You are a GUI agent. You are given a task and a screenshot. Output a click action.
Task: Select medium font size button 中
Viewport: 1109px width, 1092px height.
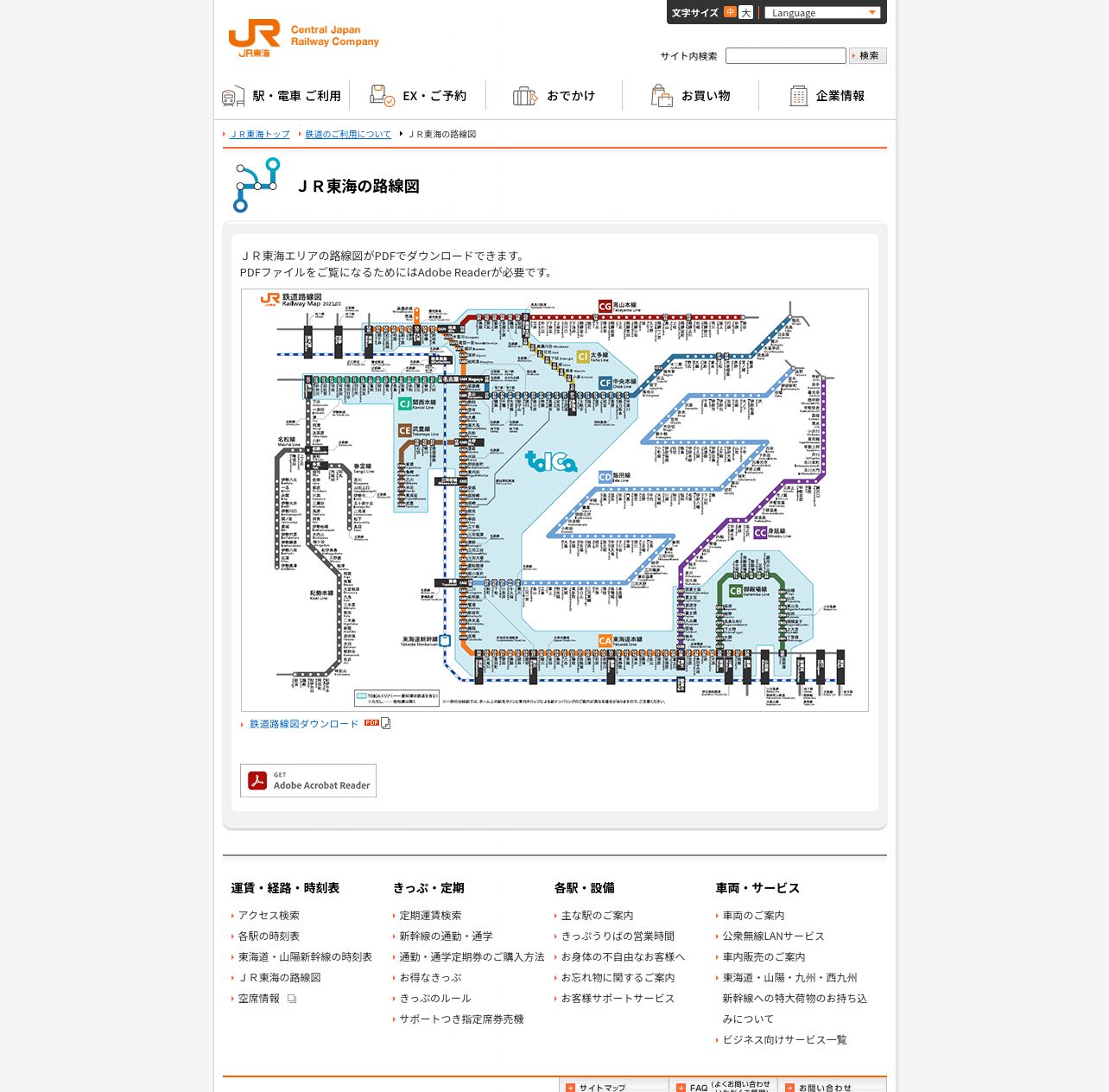[731, 12]
